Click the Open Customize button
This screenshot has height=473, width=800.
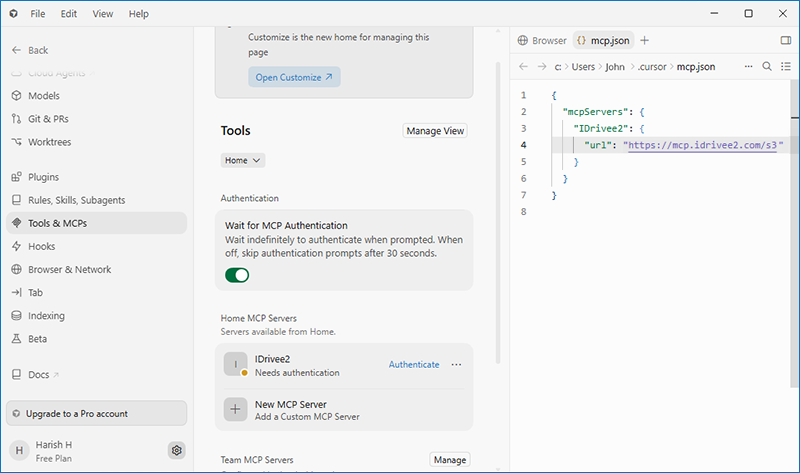(294, 77)
